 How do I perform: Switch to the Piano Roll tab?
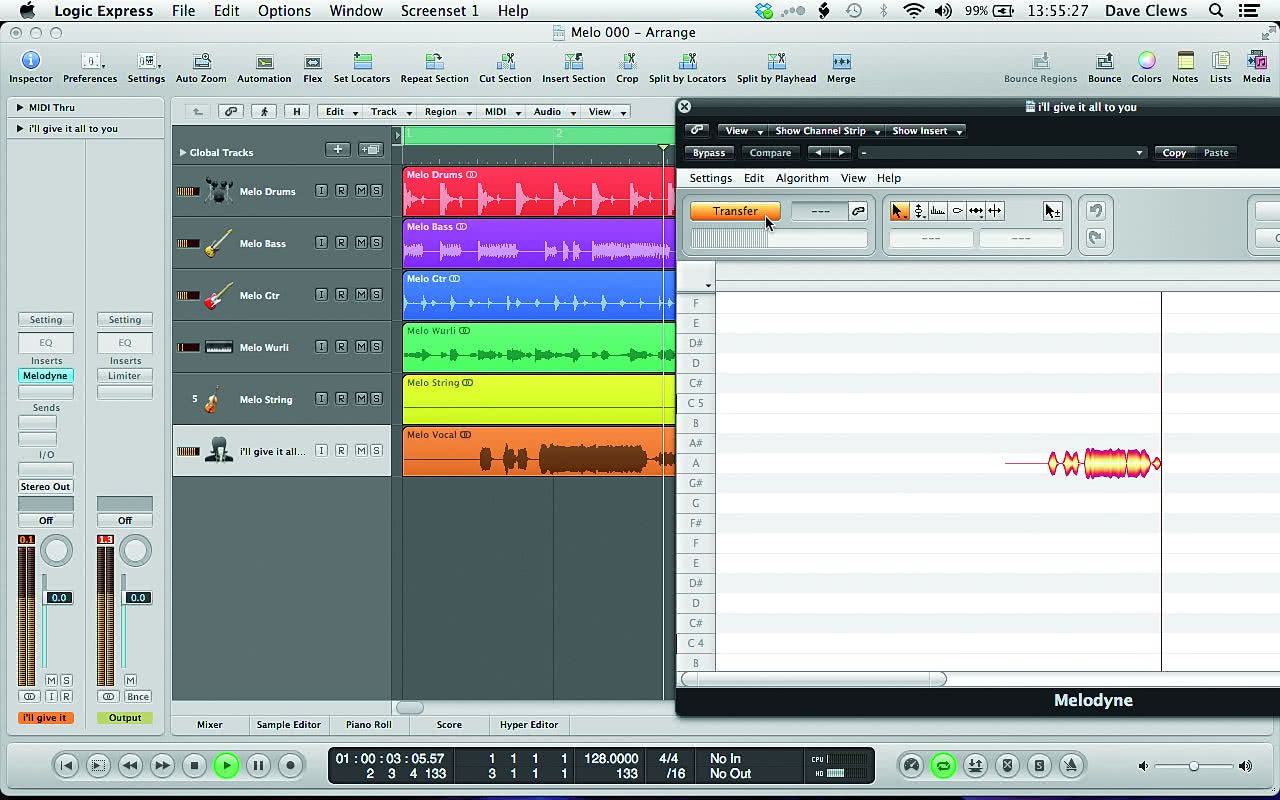[x=369, y=725]
